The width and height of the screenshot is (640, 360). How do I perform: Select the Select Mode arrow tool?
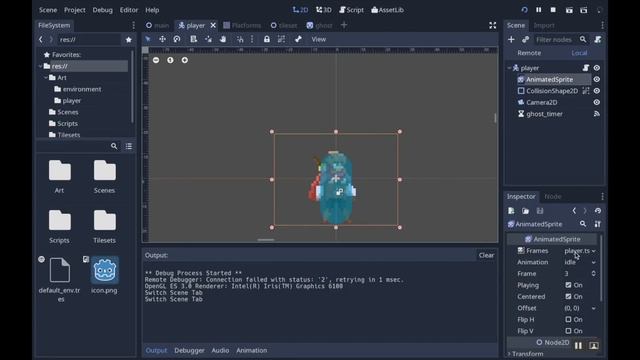pyautogui.click(x=147, y=39)
